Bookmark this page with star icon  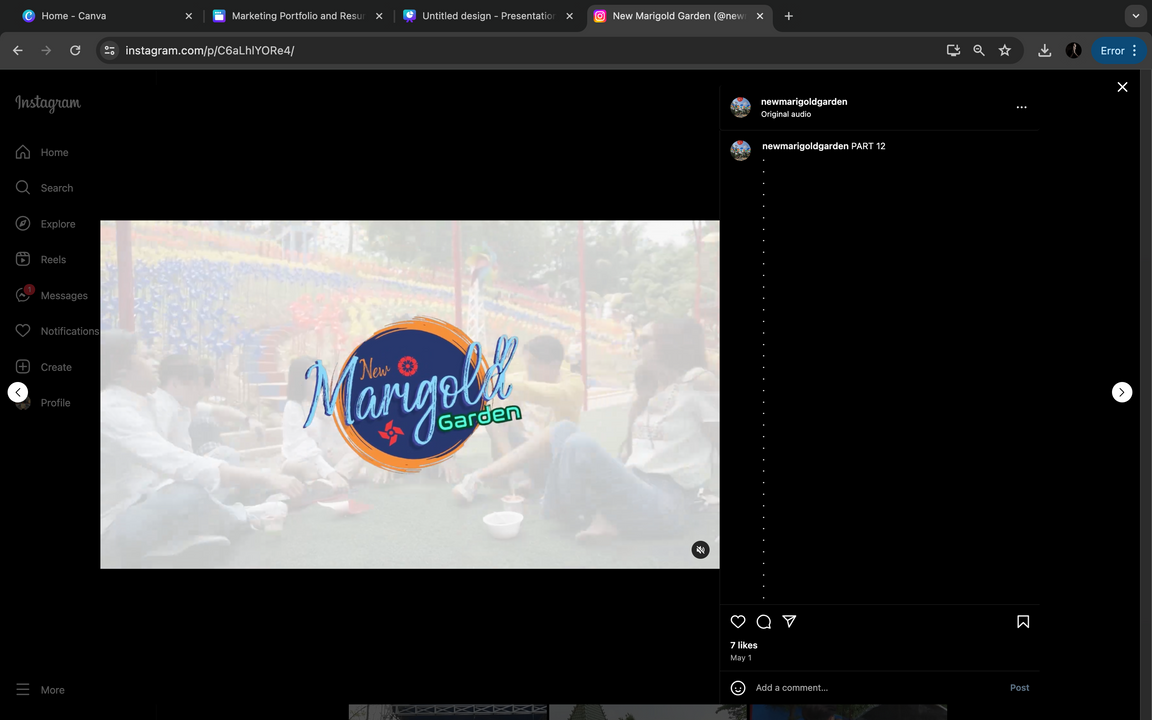coord(1005,50)
